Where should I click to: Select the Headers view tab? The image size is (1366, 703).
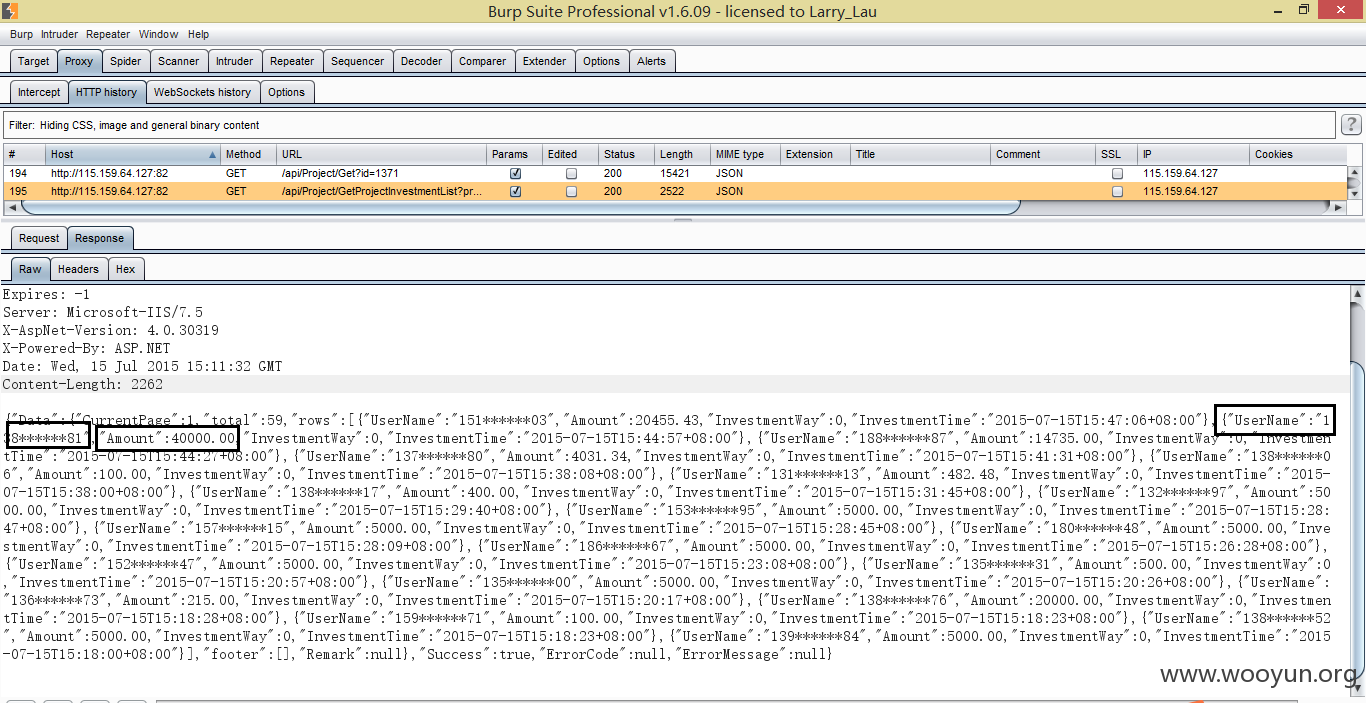(x=78, y=269)
